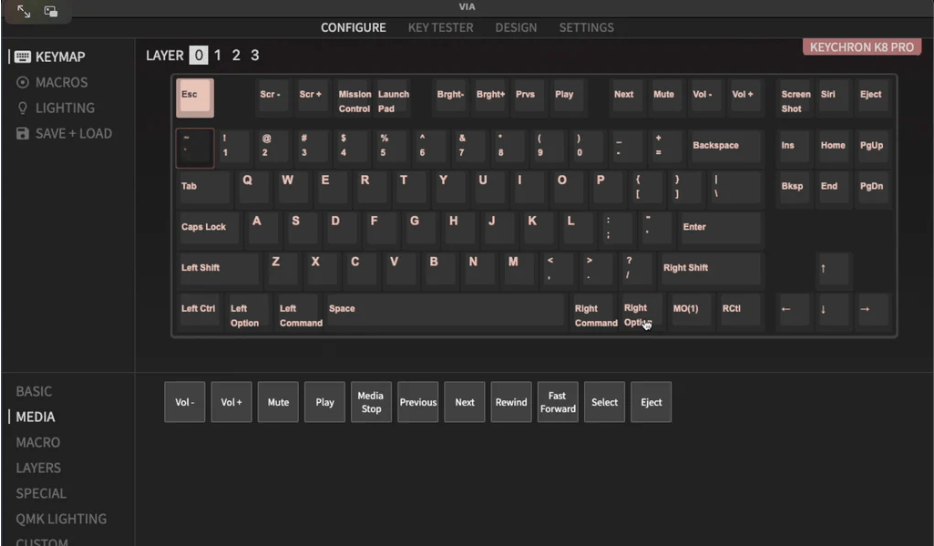Select the Right Shift key
The width and height of the screenshot is (934, 546).
click(710, 269)
